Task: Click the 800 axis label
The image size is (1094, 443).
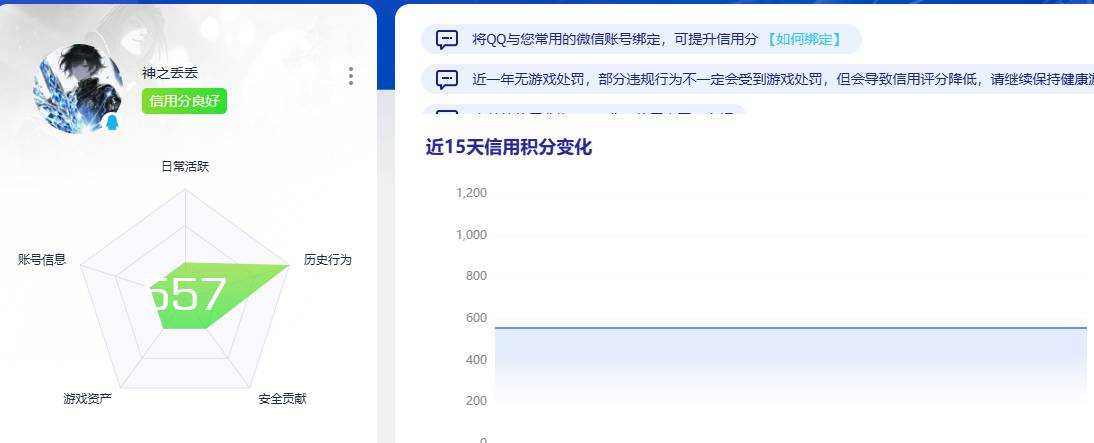Action: pyautogui.click(x=476, y=276)
